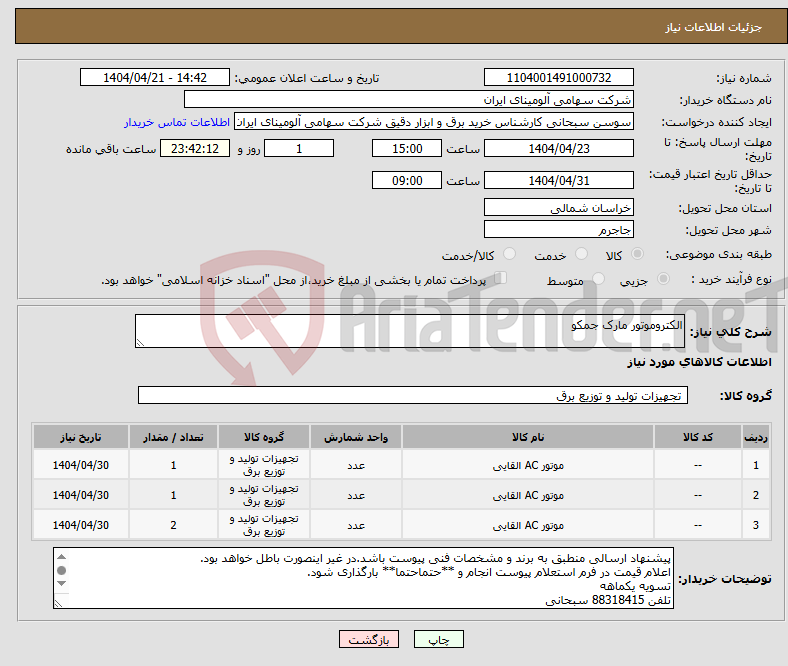This screenshot has width=788, height=666.
Task: Click the date 1404/04/30 in row 2
Action: pos(81,495)
